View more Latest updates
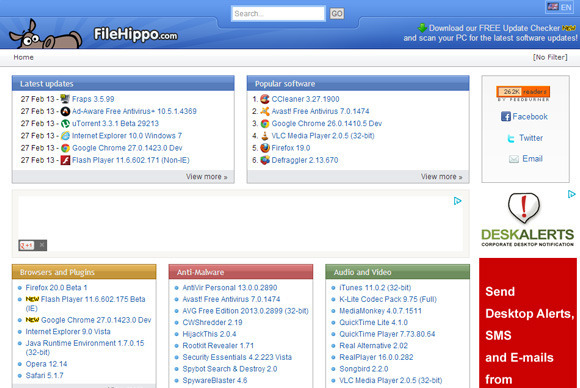Screen dimensions: 580x388 pyautogui.click(x=207, y=177)
